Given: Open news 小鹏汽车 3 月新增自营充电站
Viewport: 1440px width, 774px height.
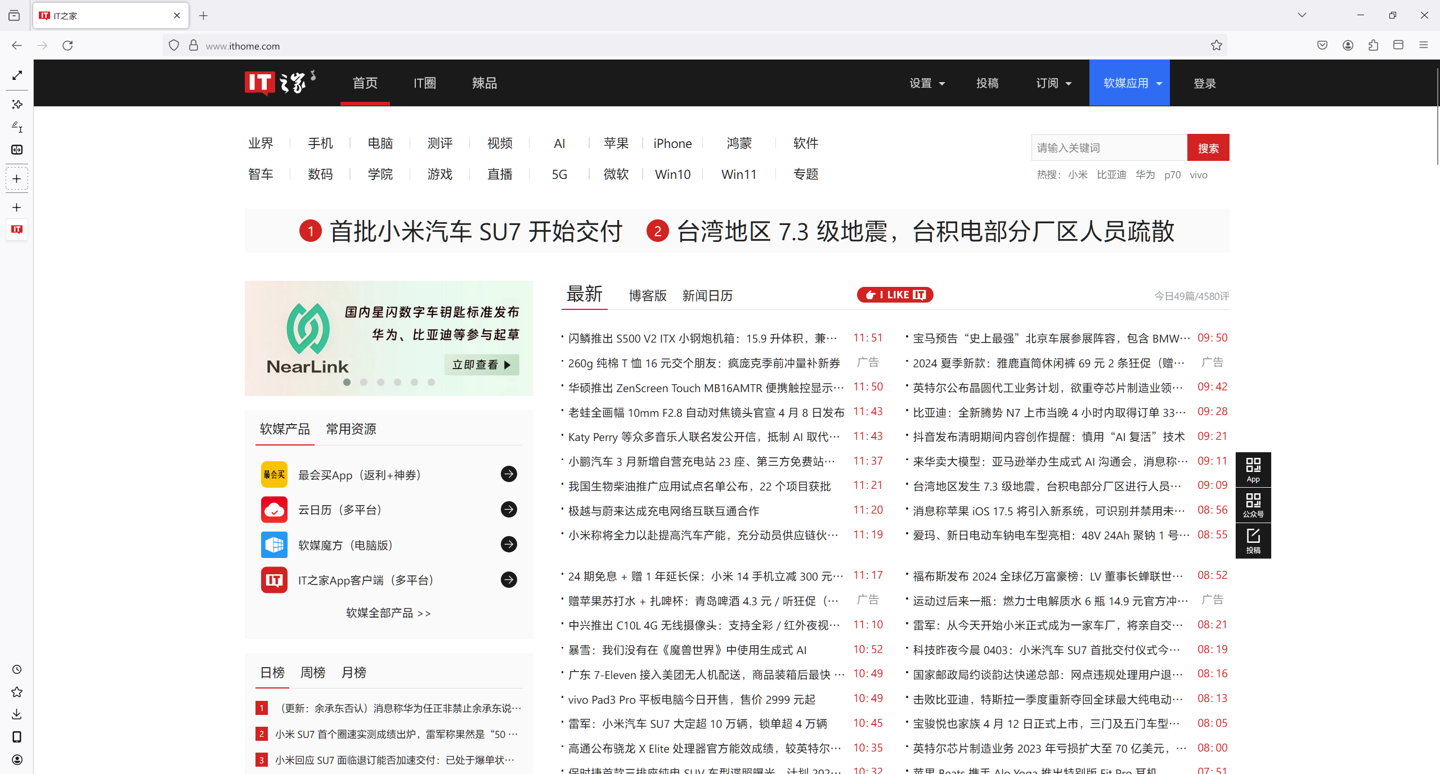Looking at the screenshot, I should [702, 461].
